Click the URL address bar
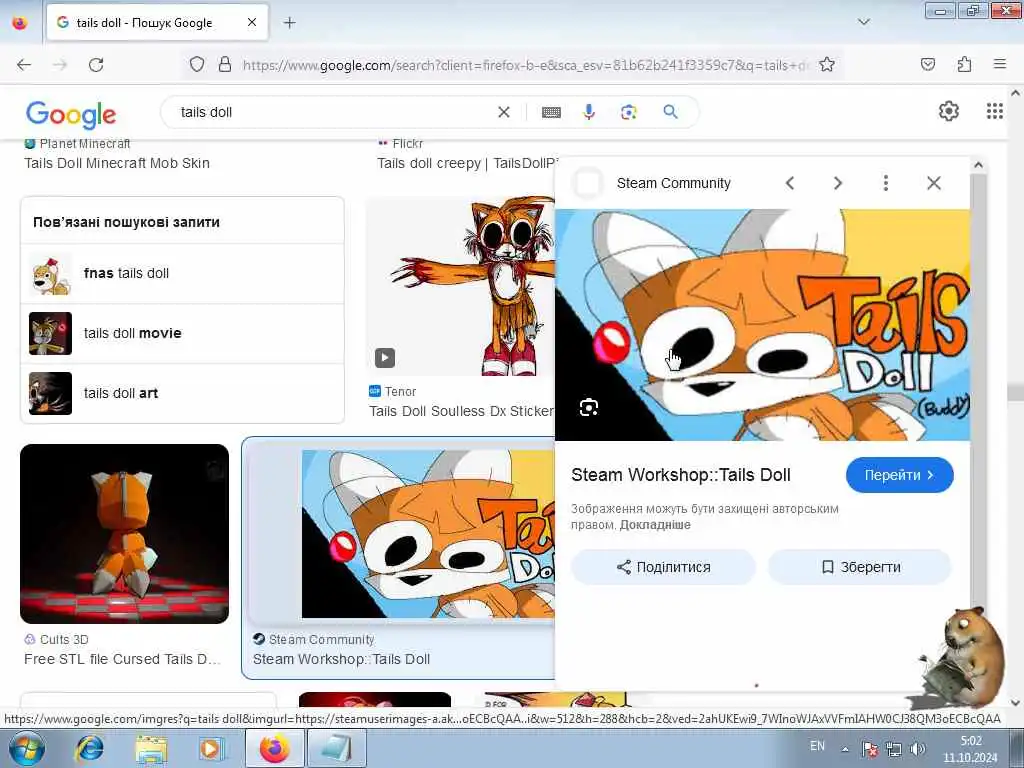This screenshot has width=1024, height=768. point(526,65)
